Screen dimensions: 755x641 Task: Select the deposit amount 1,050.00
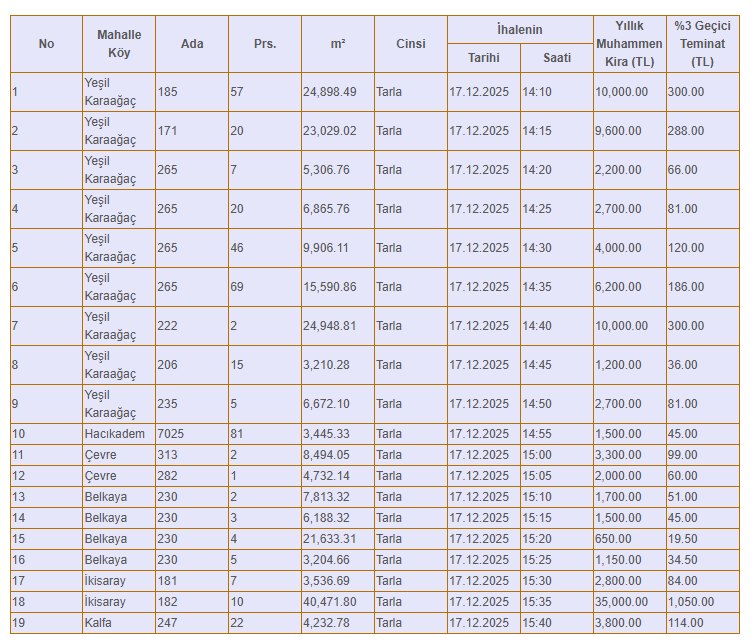coord(703,602)
